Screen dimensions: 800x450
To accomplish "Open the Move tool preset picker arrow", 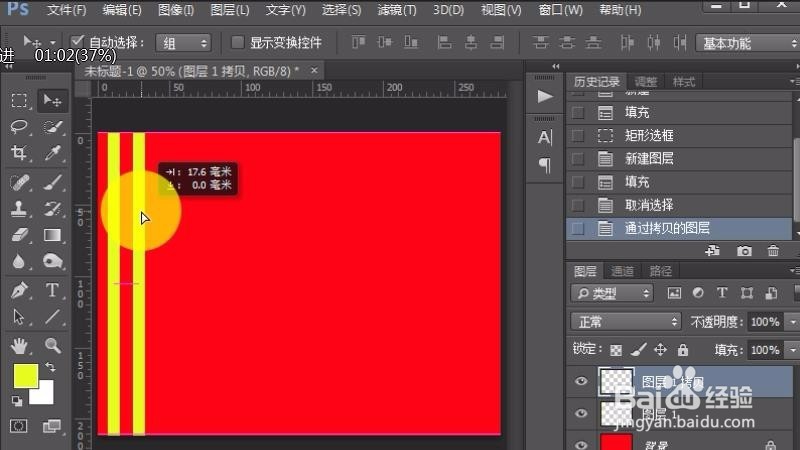I will (x=52, y=42).
